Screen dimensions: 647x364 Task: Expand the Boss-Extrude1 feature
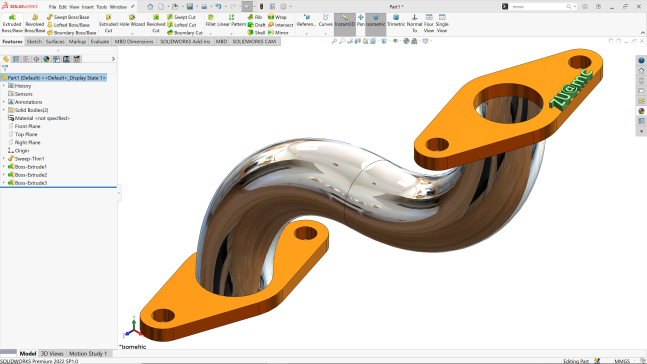(x=4, y=167)
